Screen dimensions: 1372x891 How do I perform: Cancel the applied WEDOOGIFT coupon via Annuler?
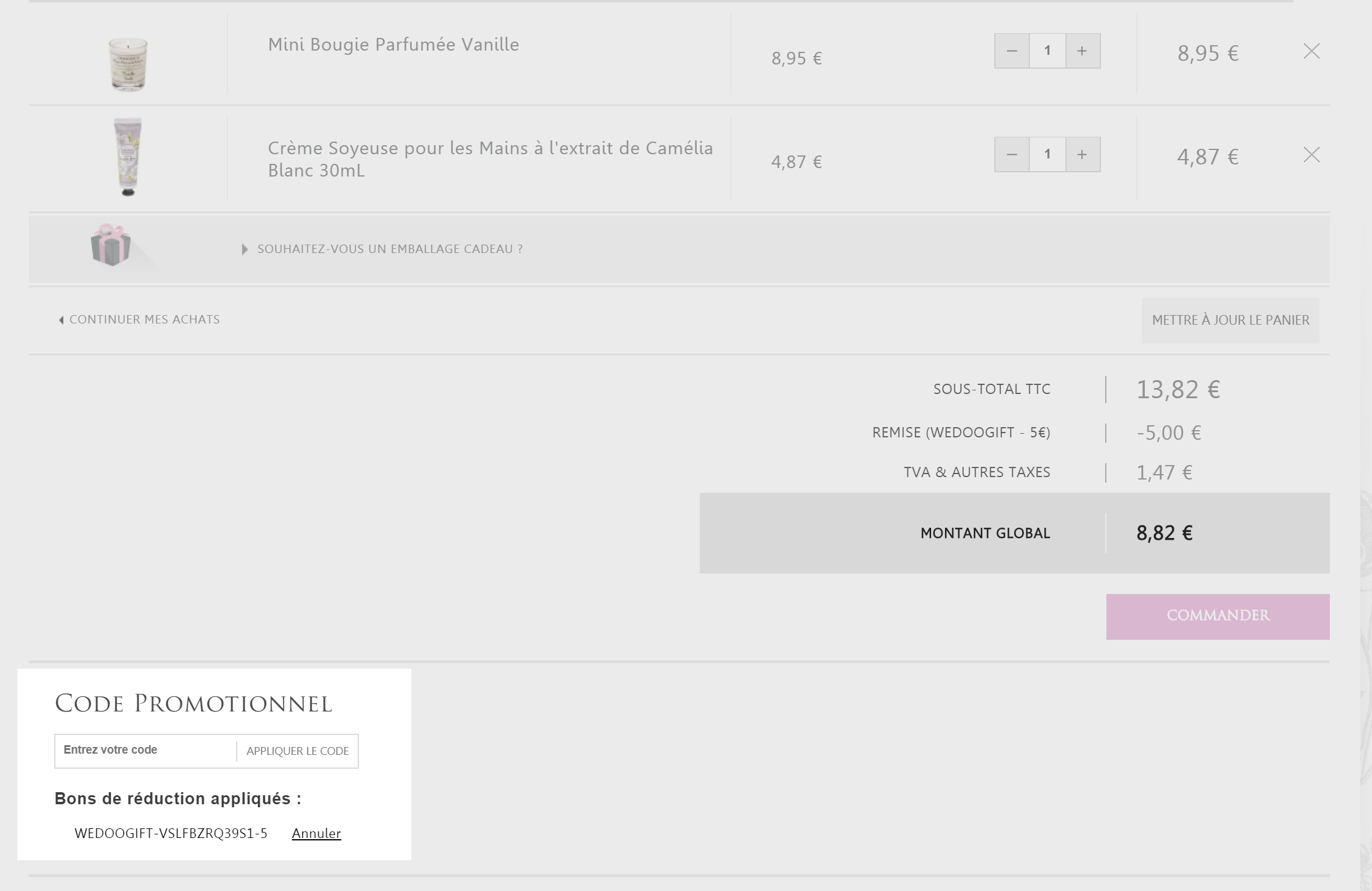pyautogui.click(x=316, y=833)
